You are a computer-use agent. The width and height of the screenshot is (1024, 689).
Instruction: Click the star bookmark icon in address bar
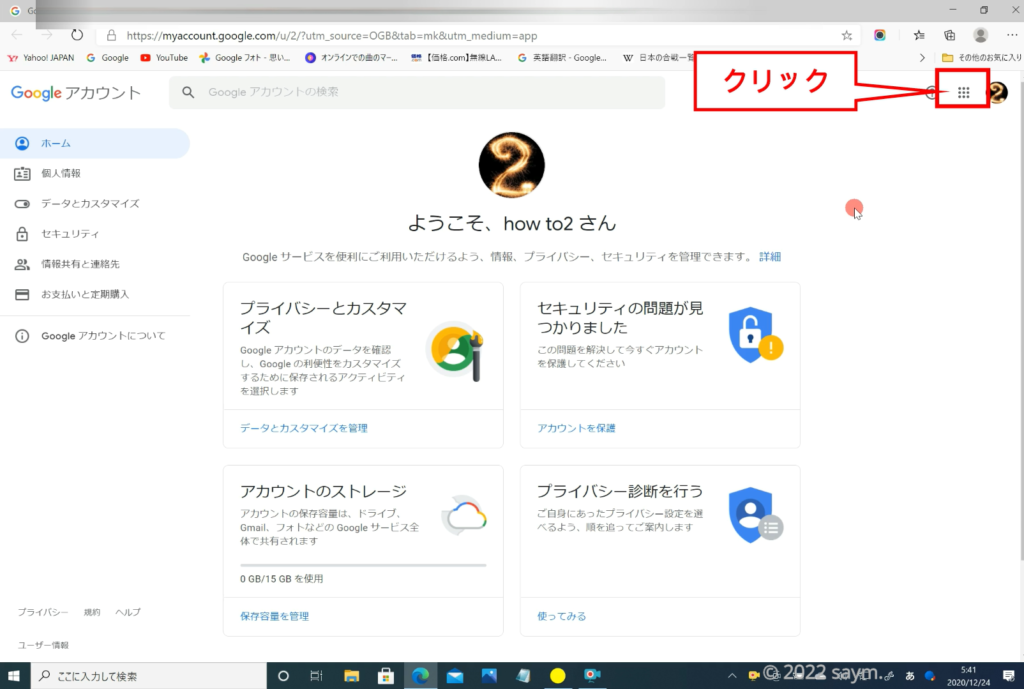pos(847,35)
